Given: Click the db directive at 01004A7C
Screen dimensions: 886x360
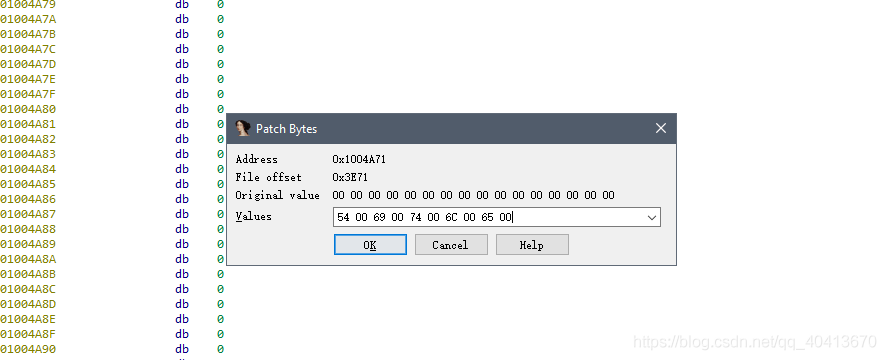Looking at the screenshot, I should click(182, 49).
